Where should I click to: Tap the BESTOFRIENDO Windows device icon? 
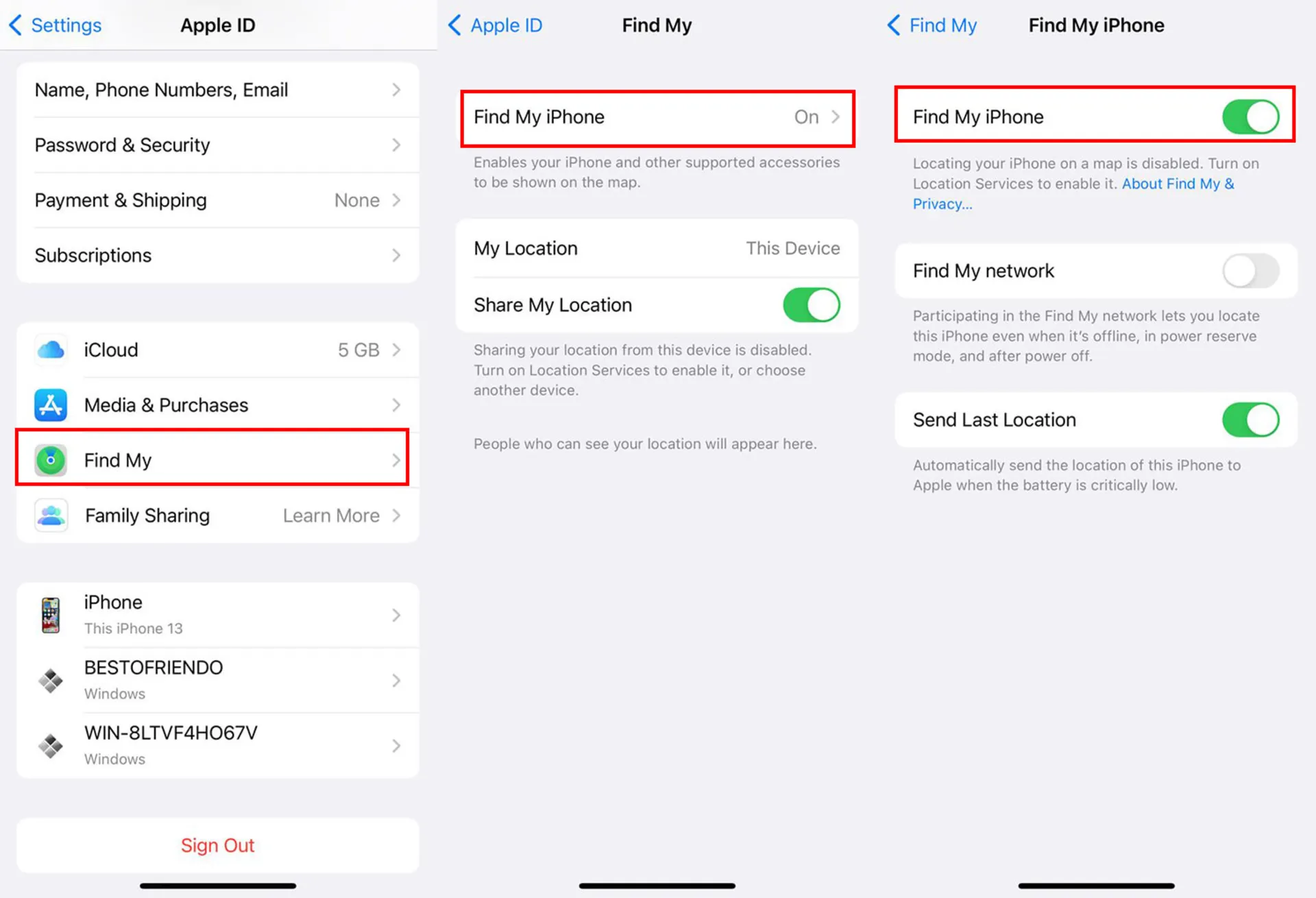click(51, 681)
